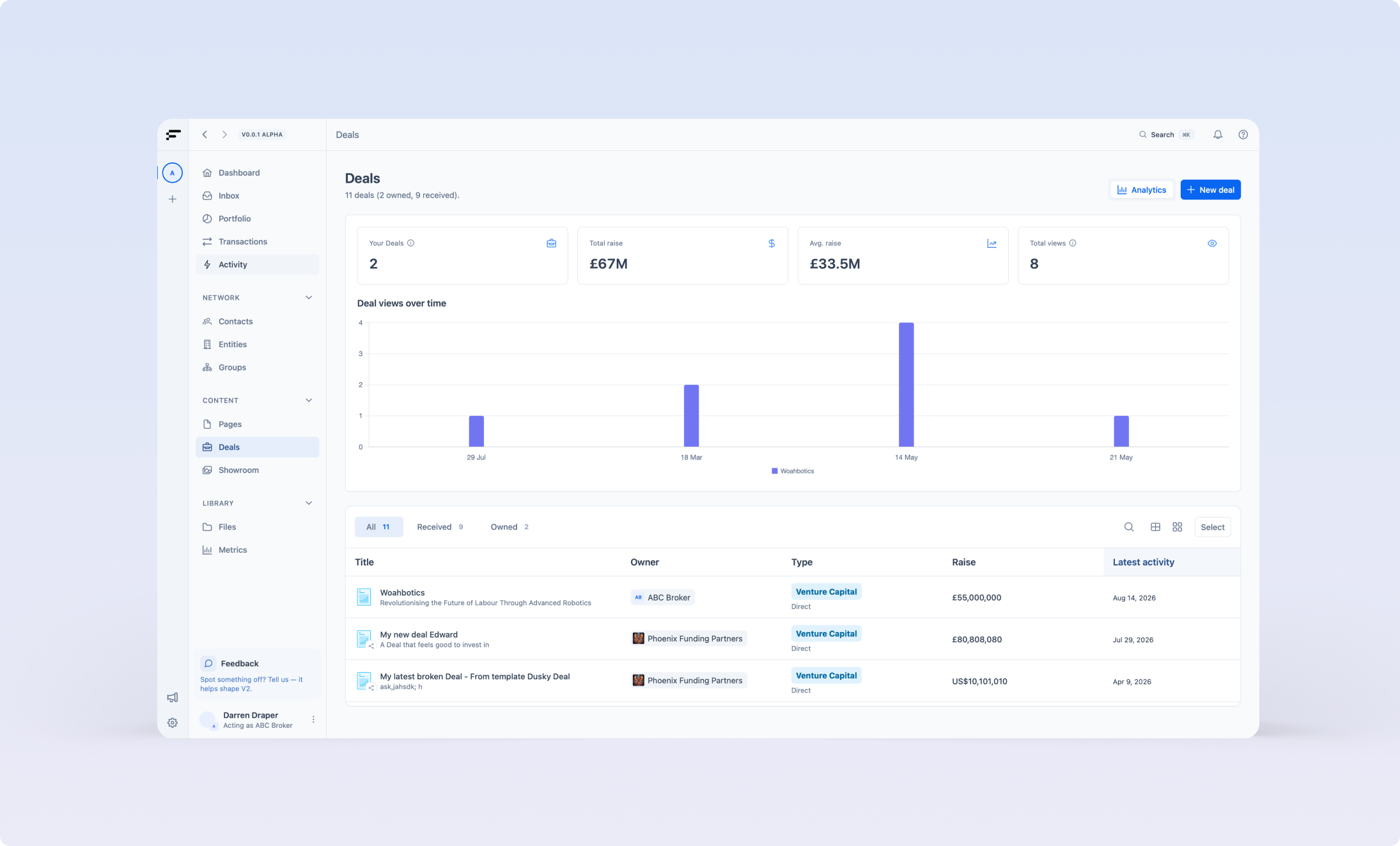This screenshot has height=846, width=1400.
Task: Click the Total views eye icon
Action: [x=1212, y=243]
